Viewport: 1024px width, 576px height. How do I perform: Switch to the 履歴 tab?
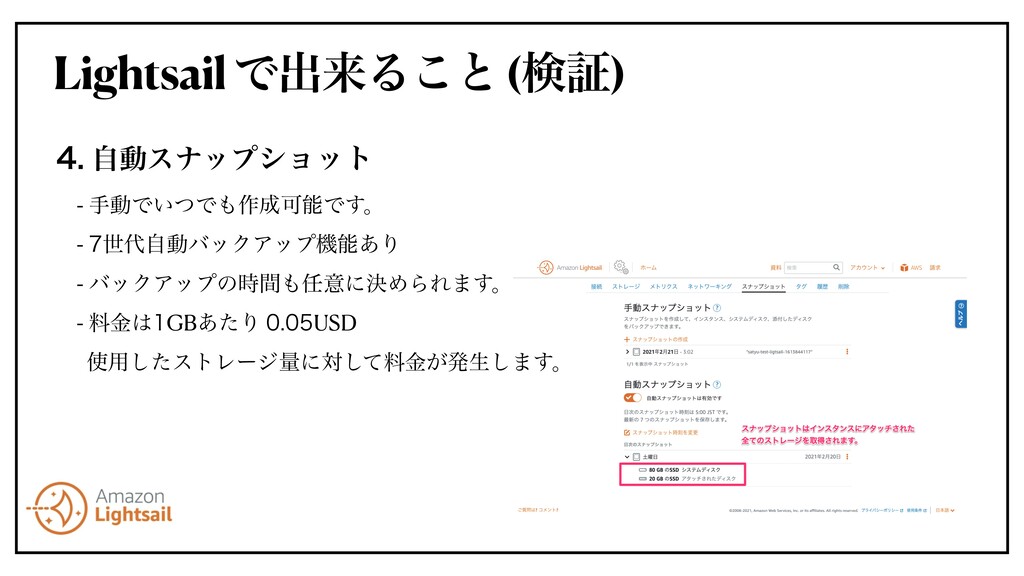(822, 287)
